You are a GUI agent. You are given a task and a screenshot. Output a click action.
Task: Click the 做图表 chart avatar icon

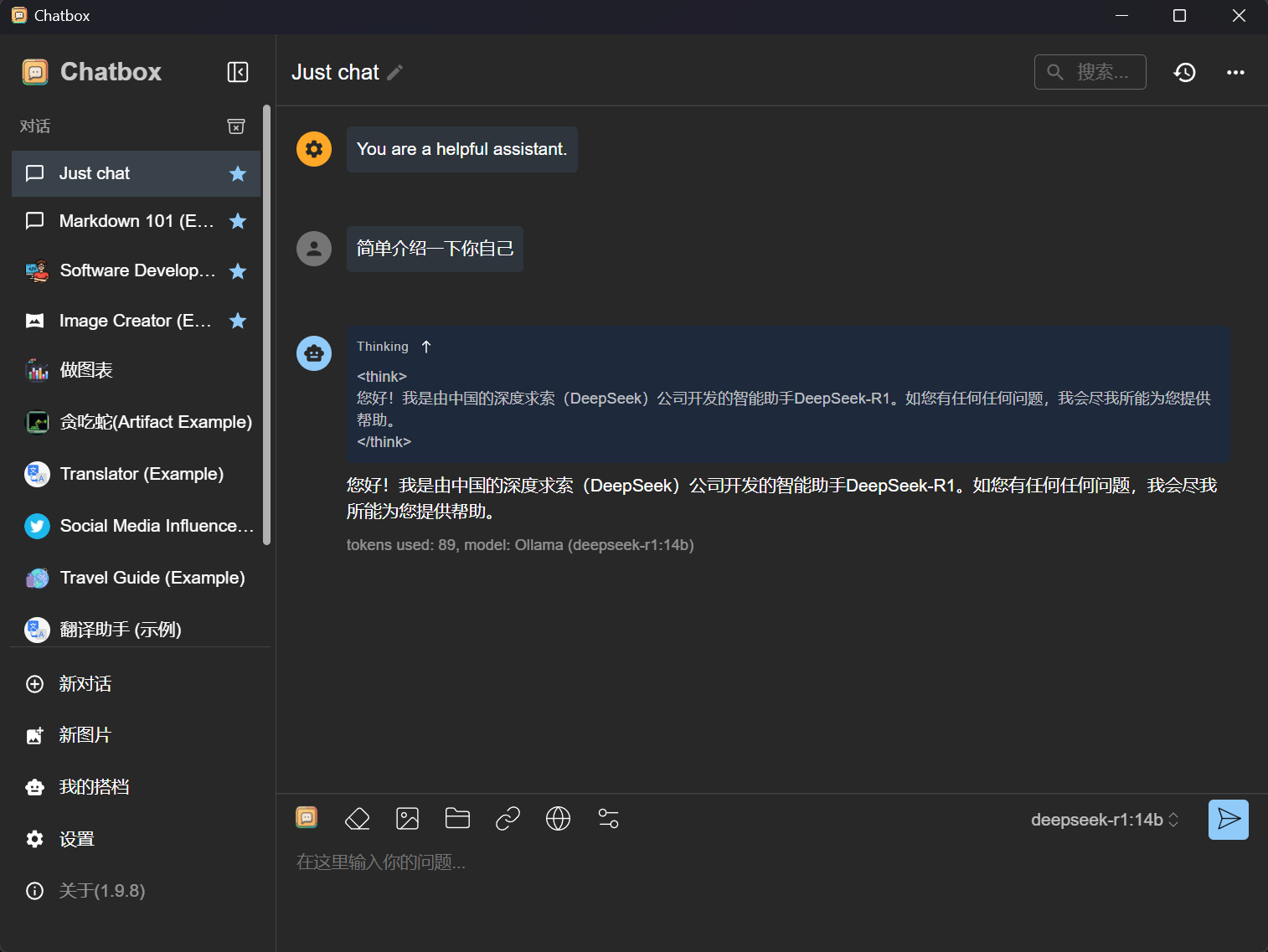tap(37, 370)
